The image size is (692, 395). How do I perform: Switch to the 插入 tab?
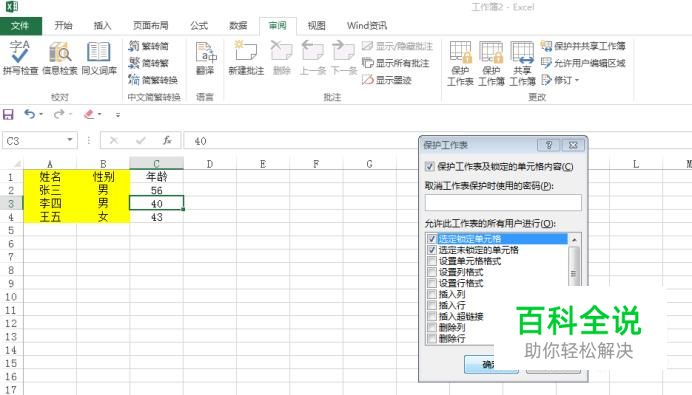(102, 26)
